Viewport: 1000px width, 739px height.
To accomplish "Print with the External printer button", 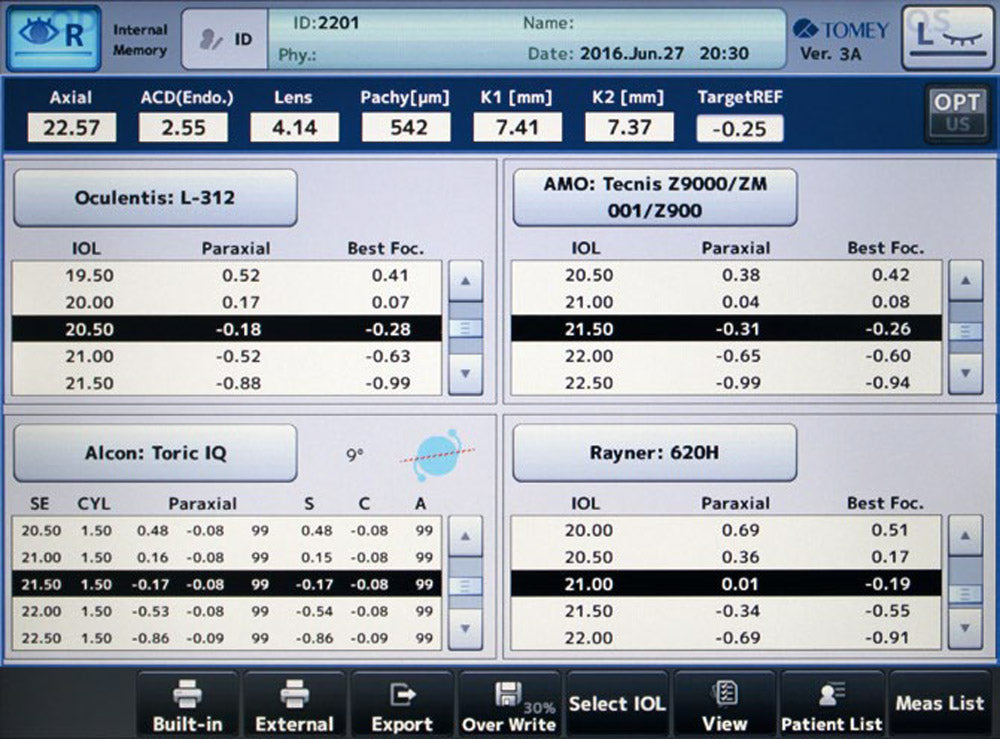I will coord(295,705).
